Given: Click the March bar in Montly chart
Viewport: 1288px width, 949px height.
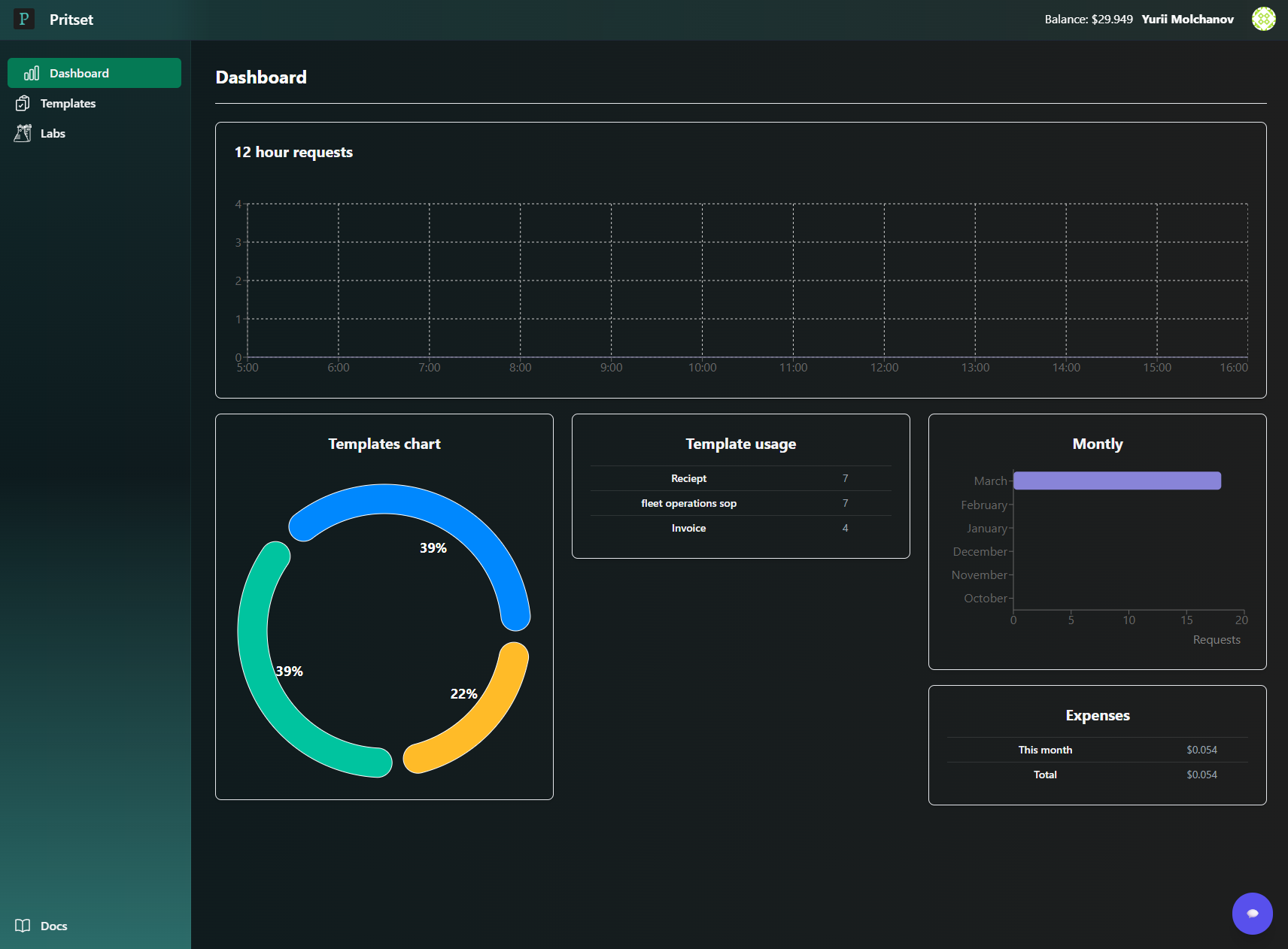Looking at the screenshot, I should click(x=1116, y=481).
